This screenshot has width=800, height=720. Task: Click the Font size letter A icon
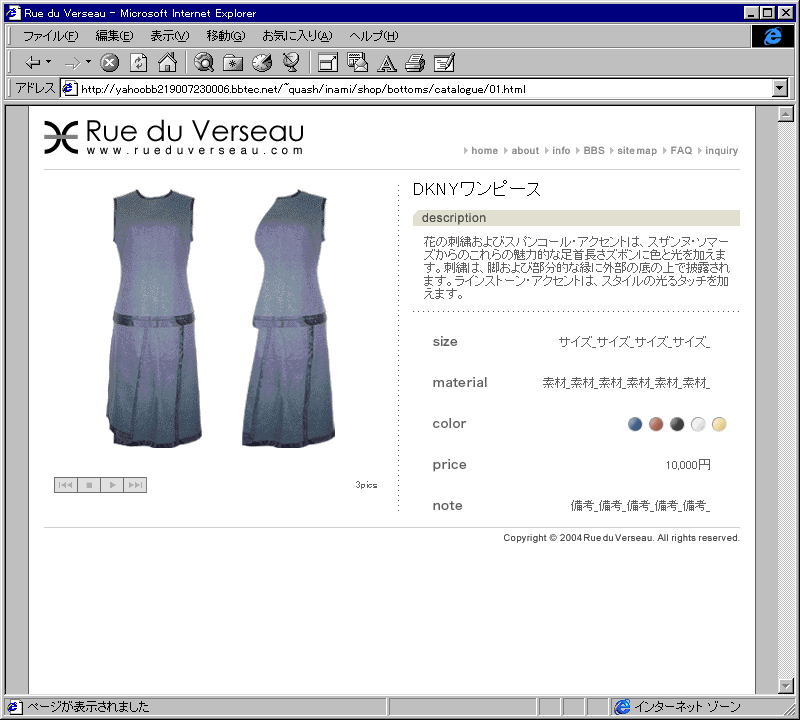(x=387, y=63)
